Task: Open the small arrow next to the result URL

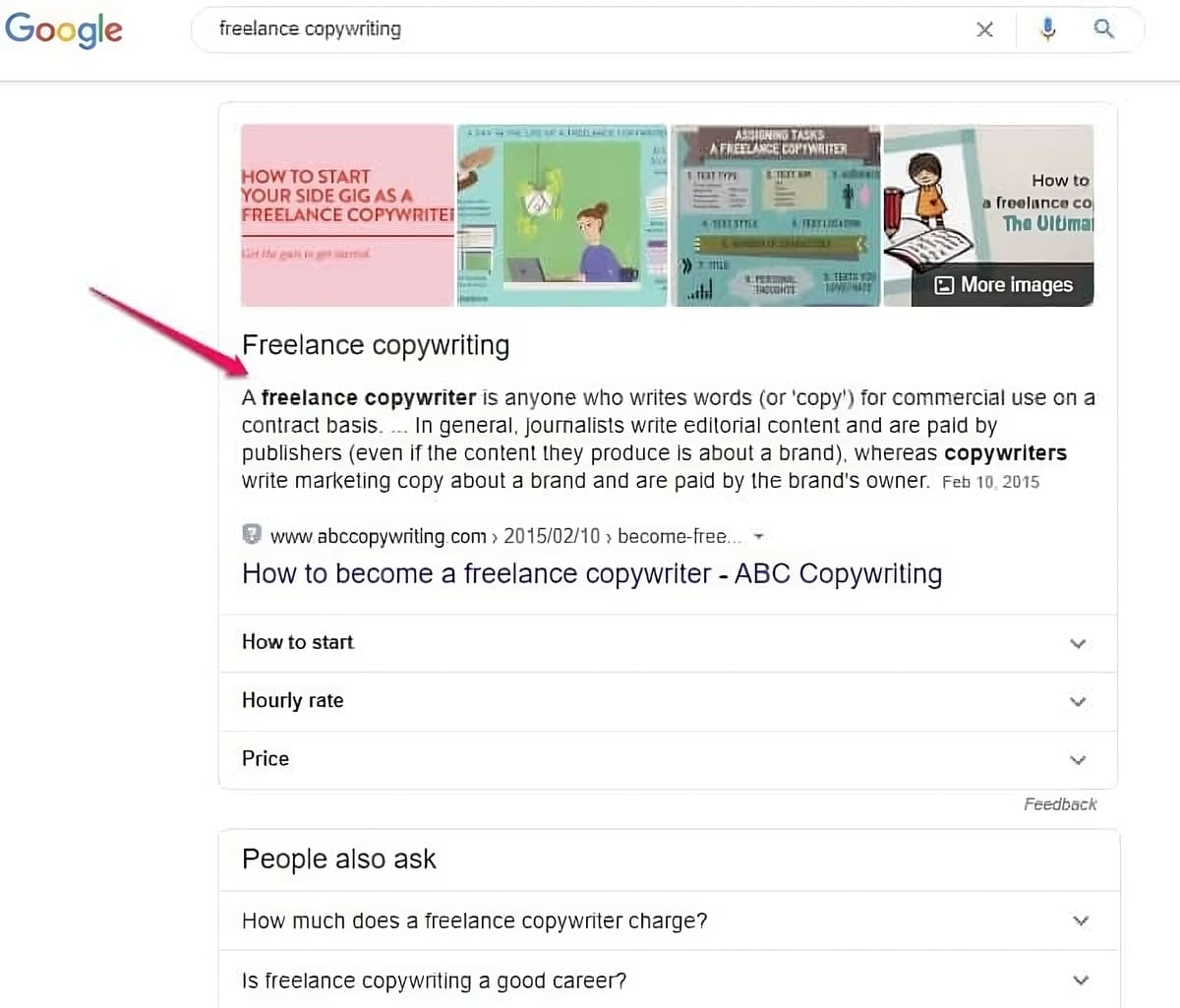Action: 758,537
